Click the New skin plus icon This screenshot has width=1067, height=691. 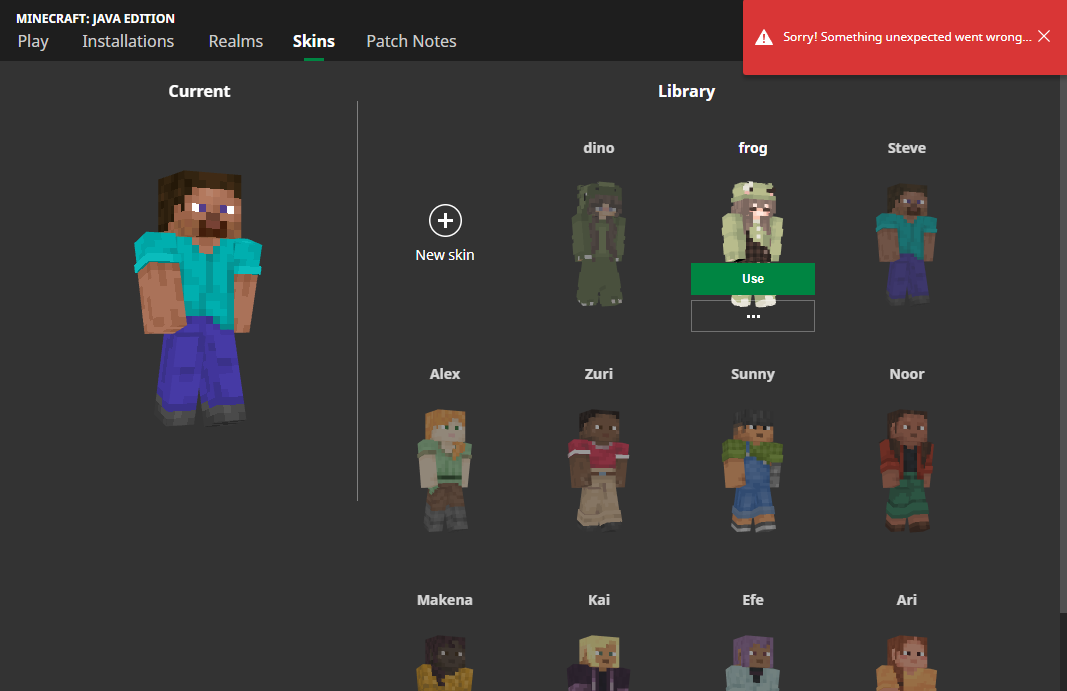point(445,221)
